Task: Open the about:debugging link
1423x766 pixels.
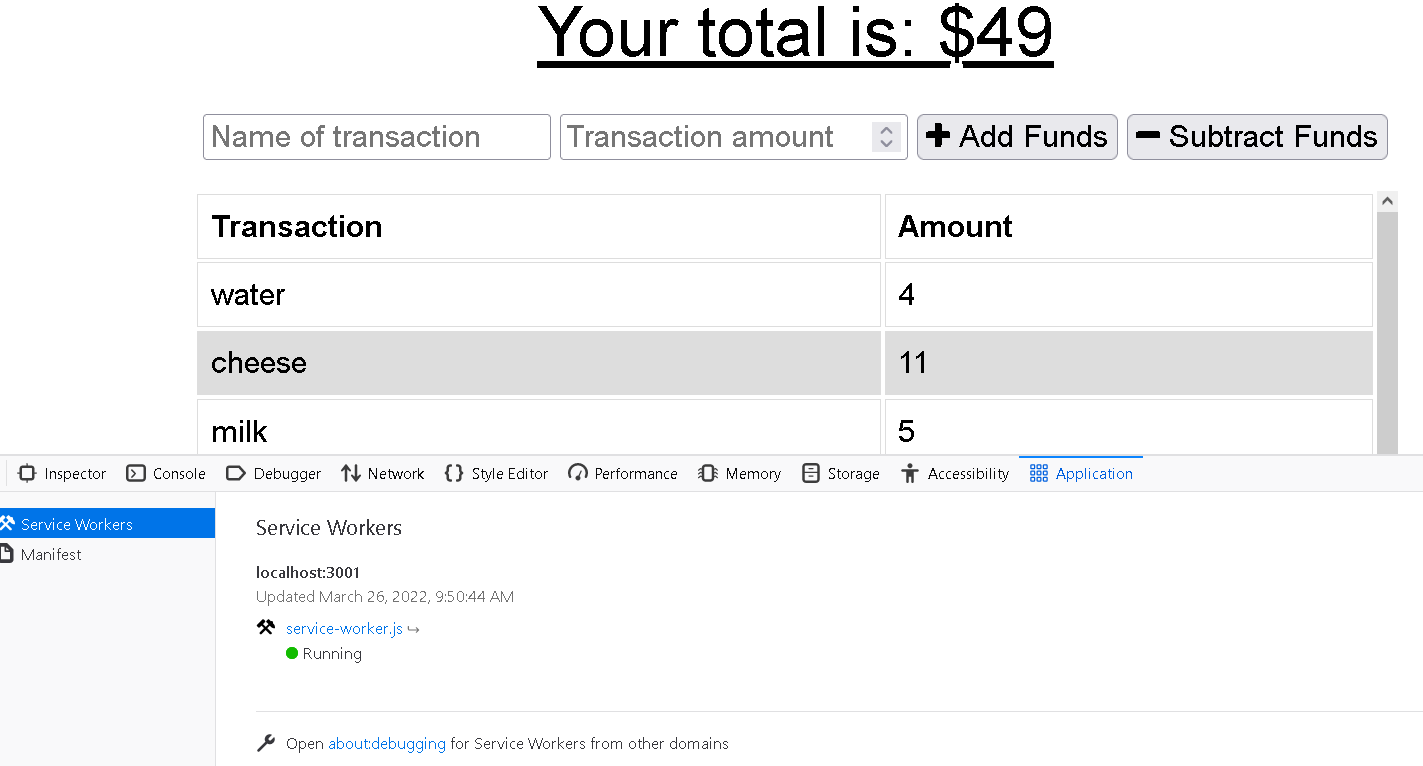Action: [x=387, y=743]
